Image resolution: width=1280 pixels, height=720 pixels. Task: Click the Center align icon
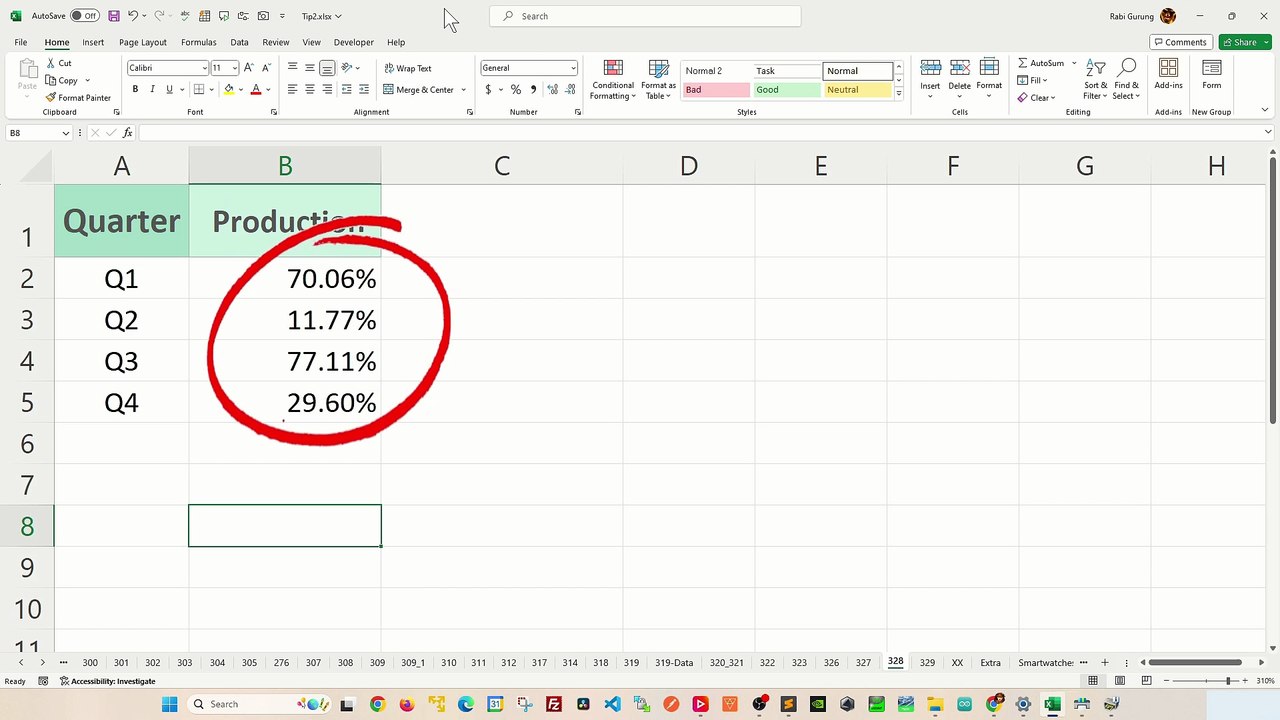coord(310,89)
